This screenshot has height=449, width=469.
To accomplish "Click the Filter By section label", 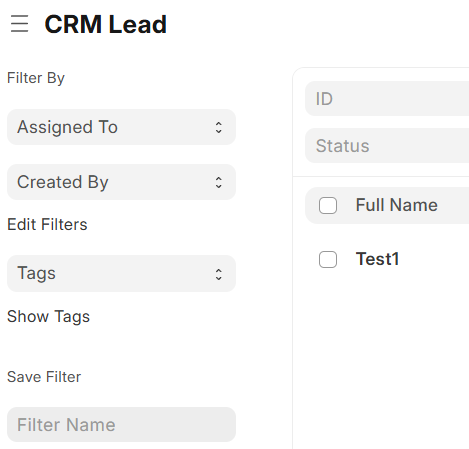I will tap(36, 78).
